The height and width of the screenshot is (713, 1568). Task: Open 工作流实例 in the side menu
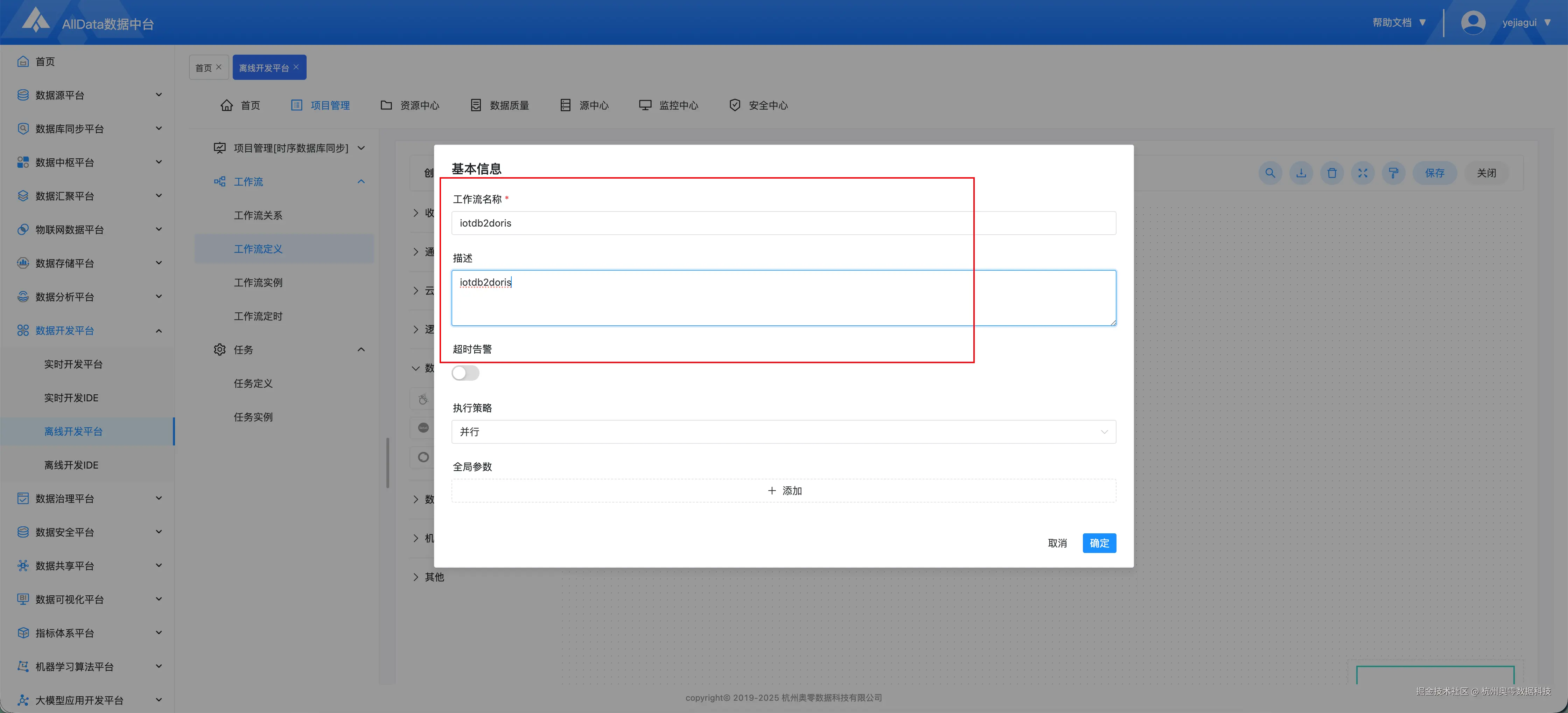258,283
